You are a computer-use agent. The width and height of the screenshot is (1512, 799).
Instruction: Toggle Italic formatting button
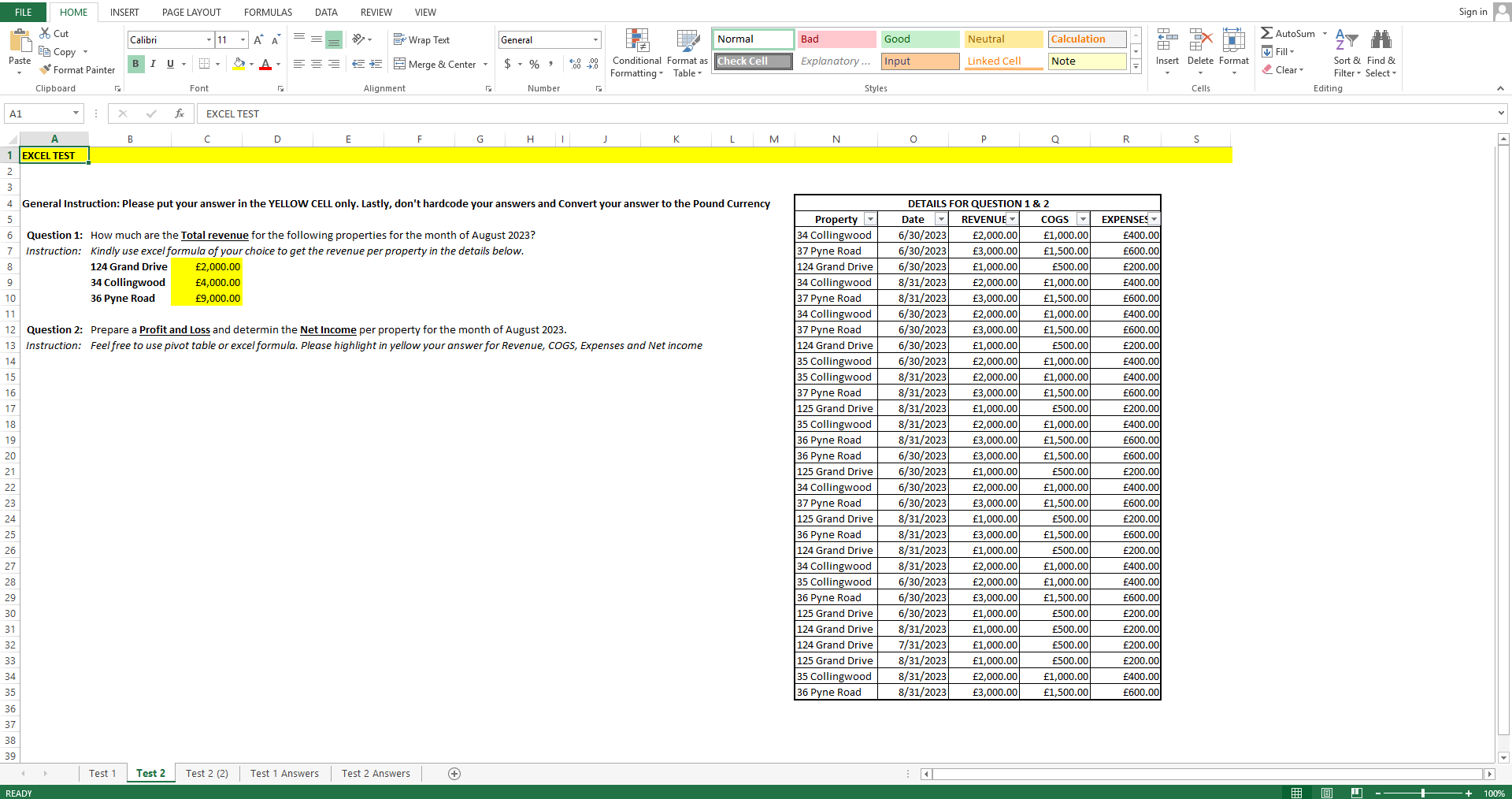click(153, 65)
